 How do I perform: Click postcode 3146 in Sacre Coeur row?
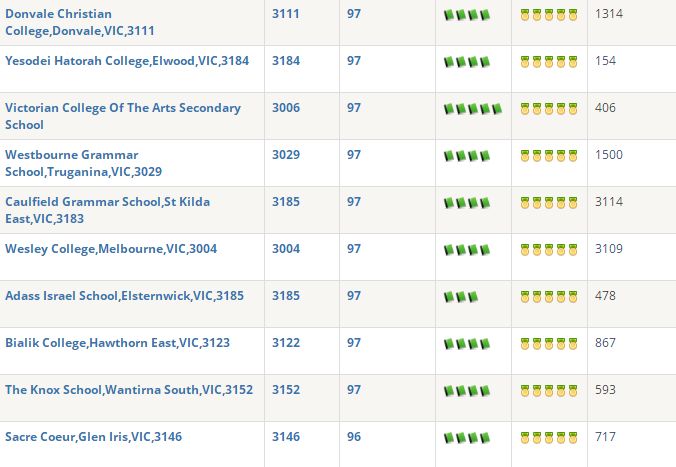[x=286, y=437]
